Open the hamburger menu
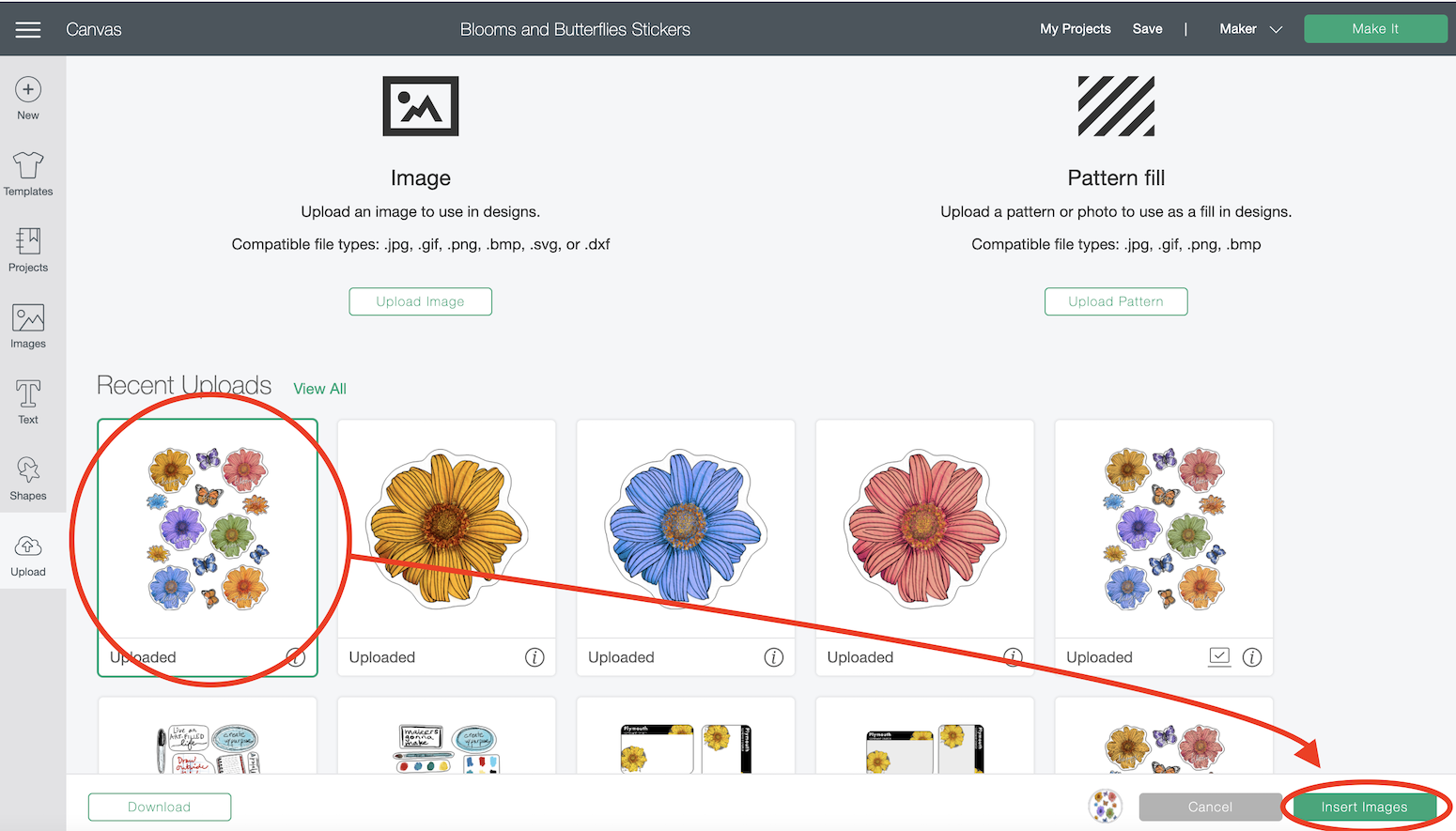Screen dimensions: 1456x831 28,30
